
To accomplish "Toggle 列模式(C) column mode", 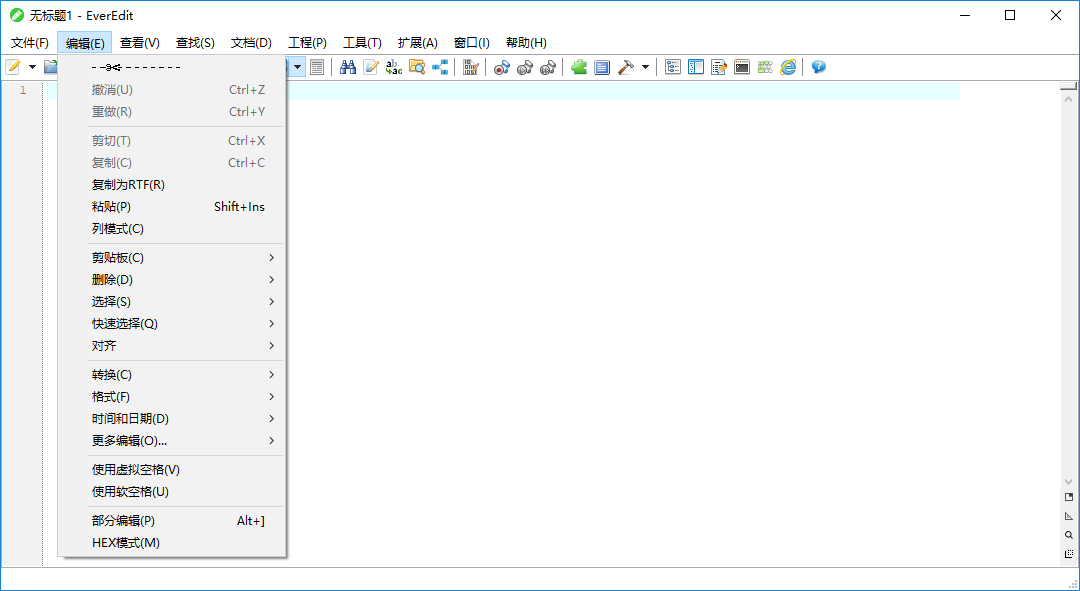I will tap(172, 229).
